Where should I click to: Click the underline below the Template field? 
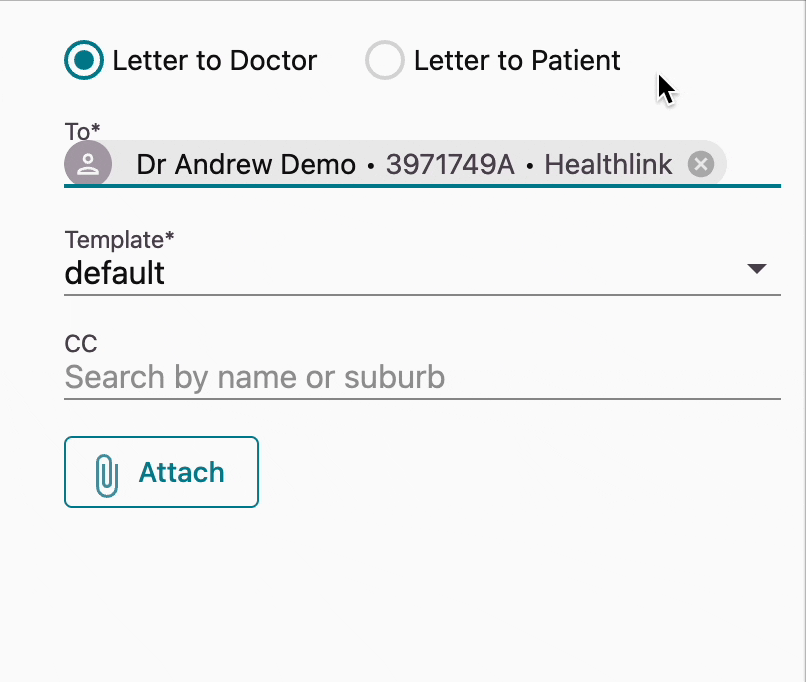(x=420, y=295)
